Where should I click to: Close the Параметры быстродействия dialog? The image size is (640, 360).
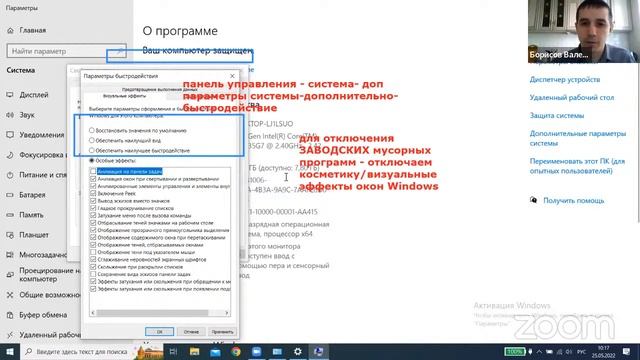pyautogui.click(x=232, y=76)
